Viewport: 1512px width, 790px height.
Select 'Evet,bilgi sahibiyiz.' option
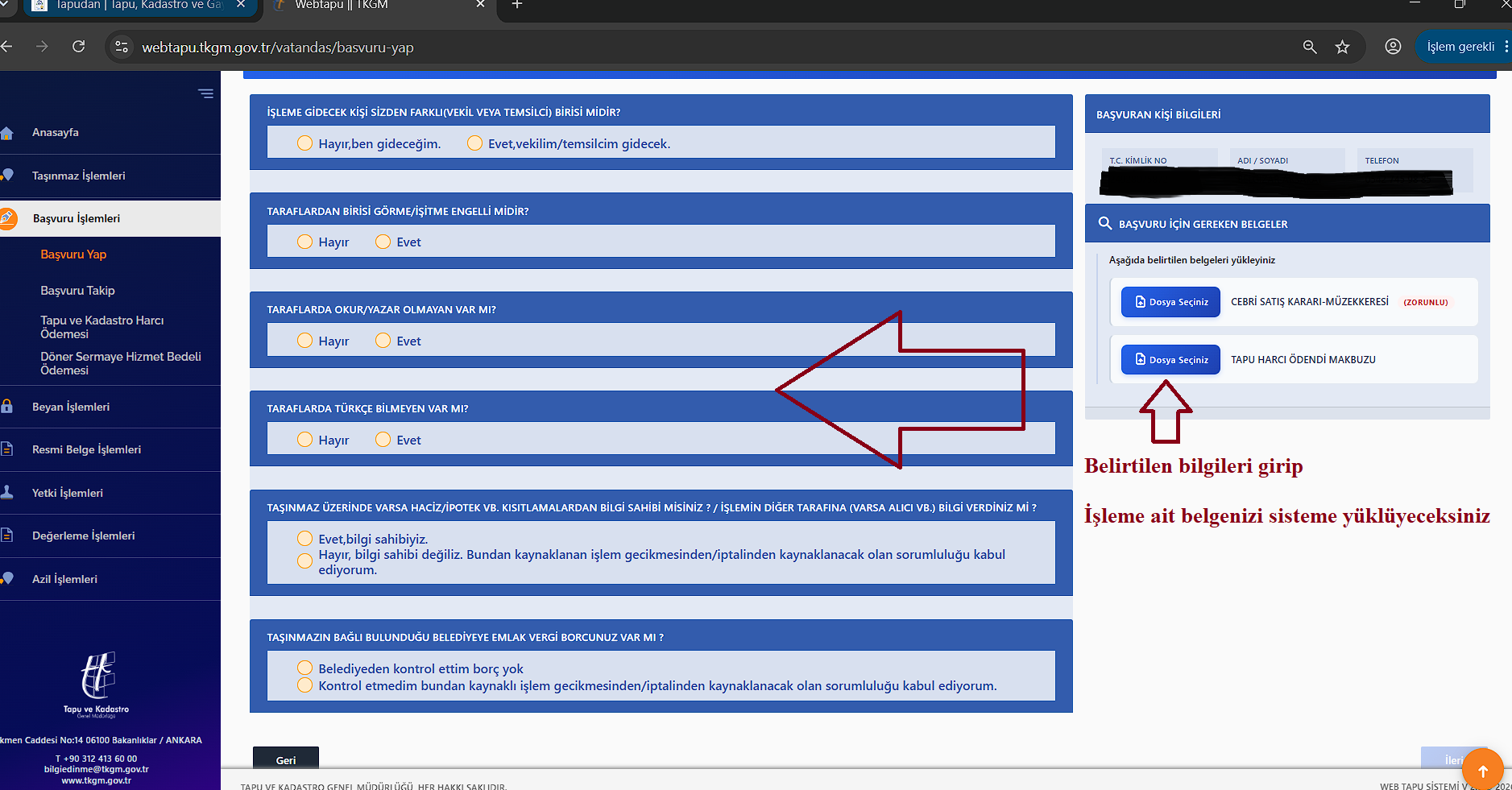tap(304, 539)
